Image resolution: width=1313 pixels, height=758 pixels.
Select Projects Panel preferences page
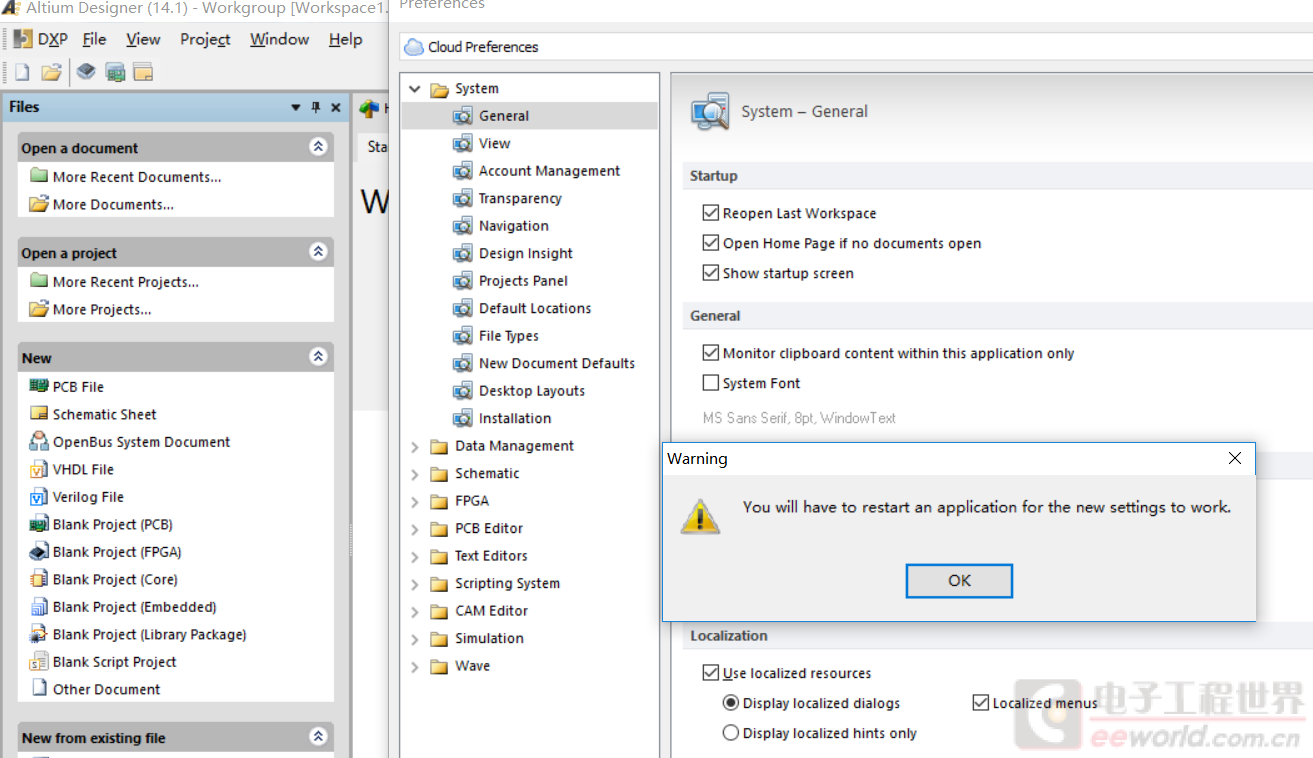pyautogui.click(x=523, y=281)
